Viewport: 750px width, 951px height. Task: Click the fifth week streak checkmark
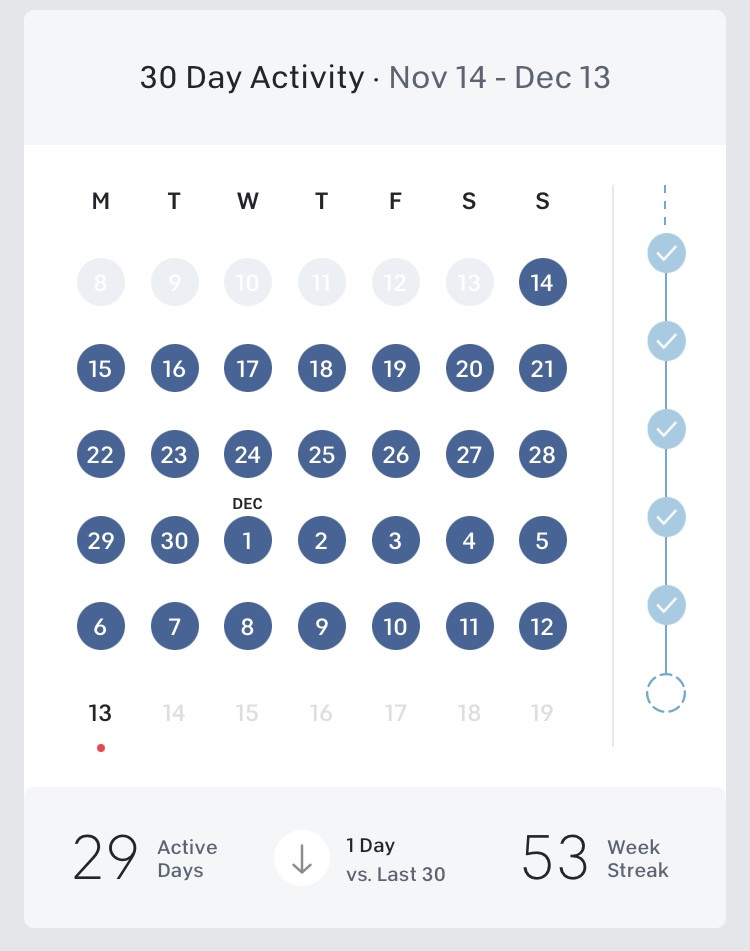coord(666,605)
